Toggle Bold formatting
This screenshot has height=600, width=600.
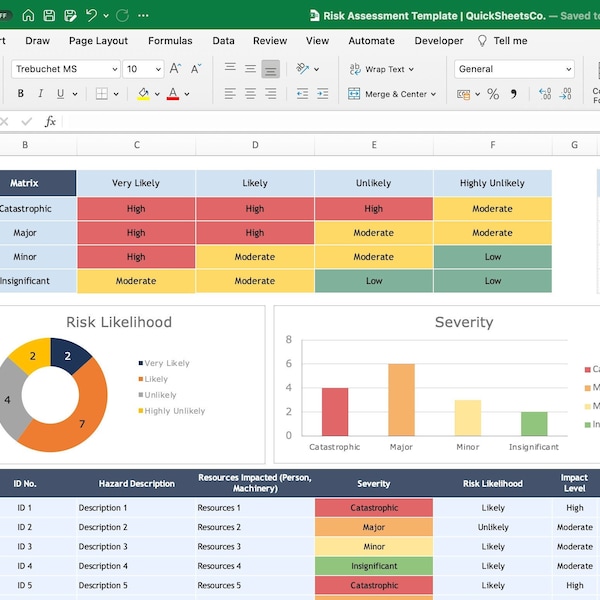tap(21, 93)
